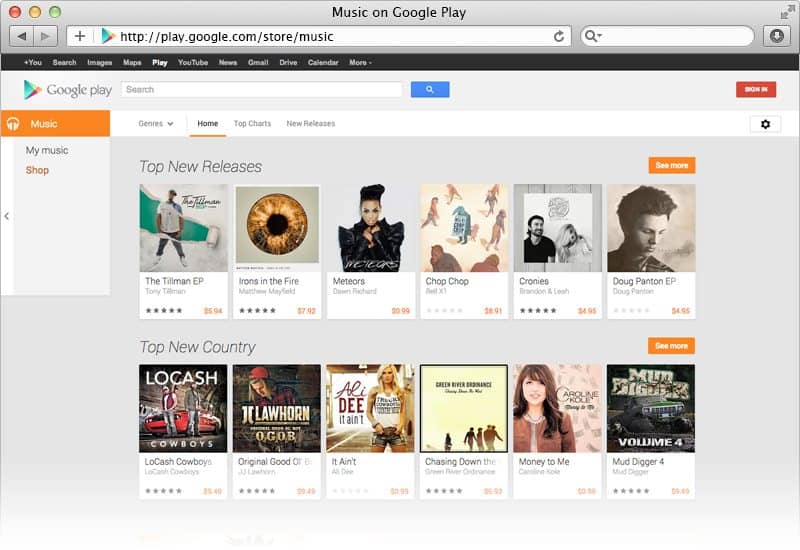Switch to the Top Charts tab
Viewport: 800px width, 550px height.
pyautogui.click(x=252, y=123)
